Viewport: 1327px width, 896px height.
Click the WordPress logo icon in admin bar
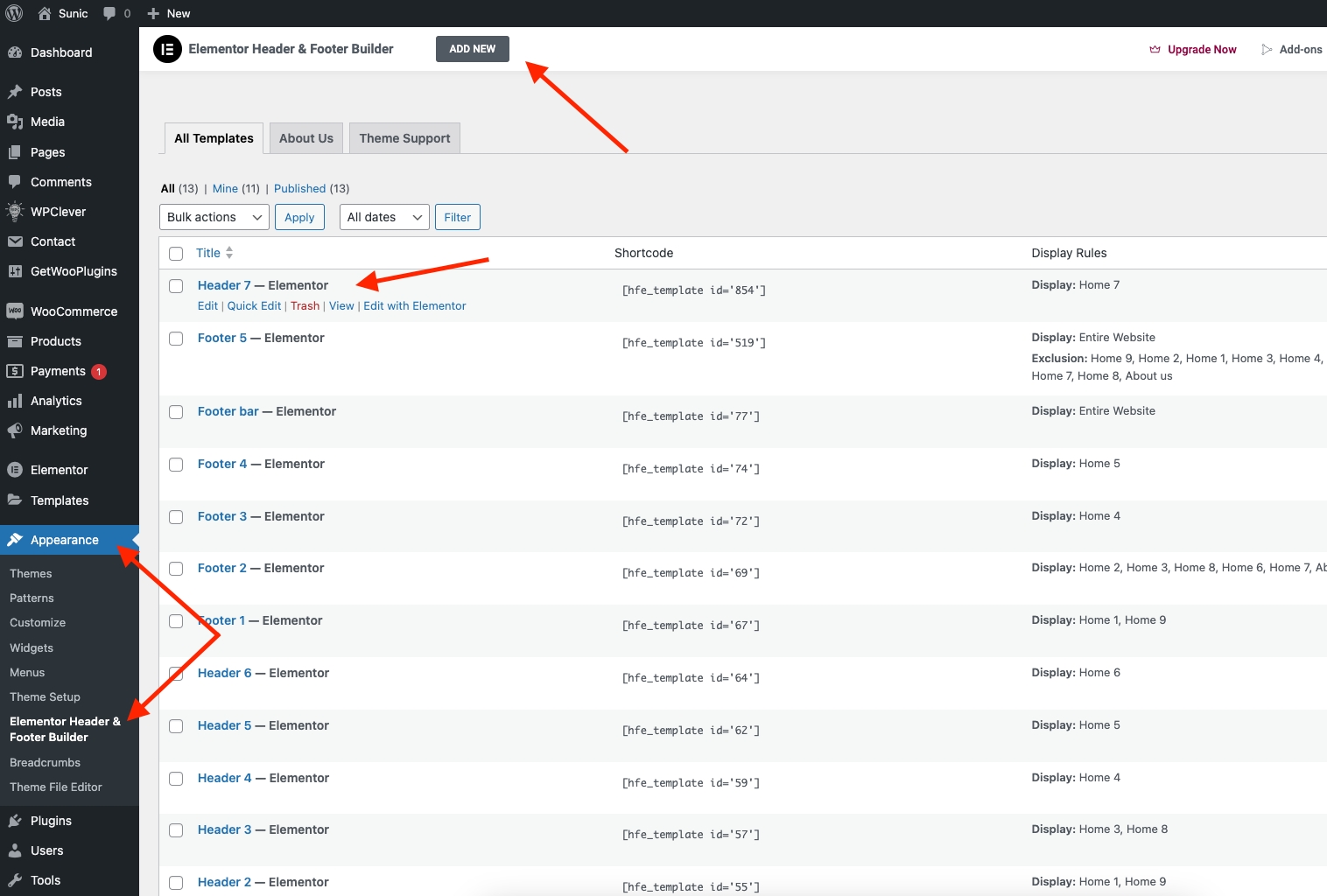coord(15,13)
